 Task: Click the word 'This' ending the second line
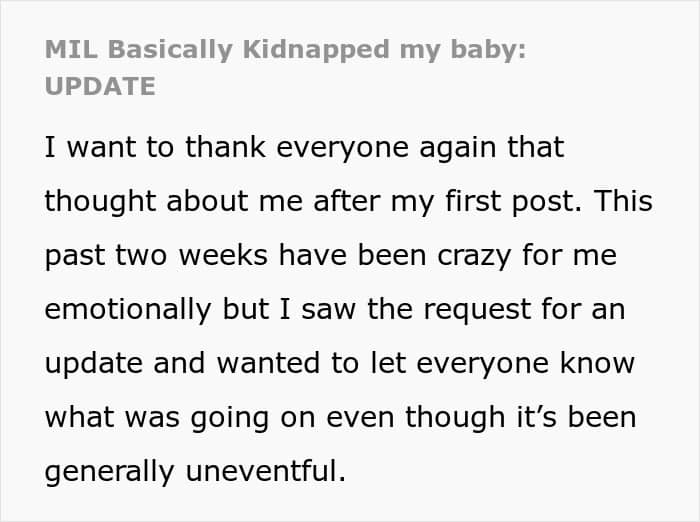pos(623,201)
